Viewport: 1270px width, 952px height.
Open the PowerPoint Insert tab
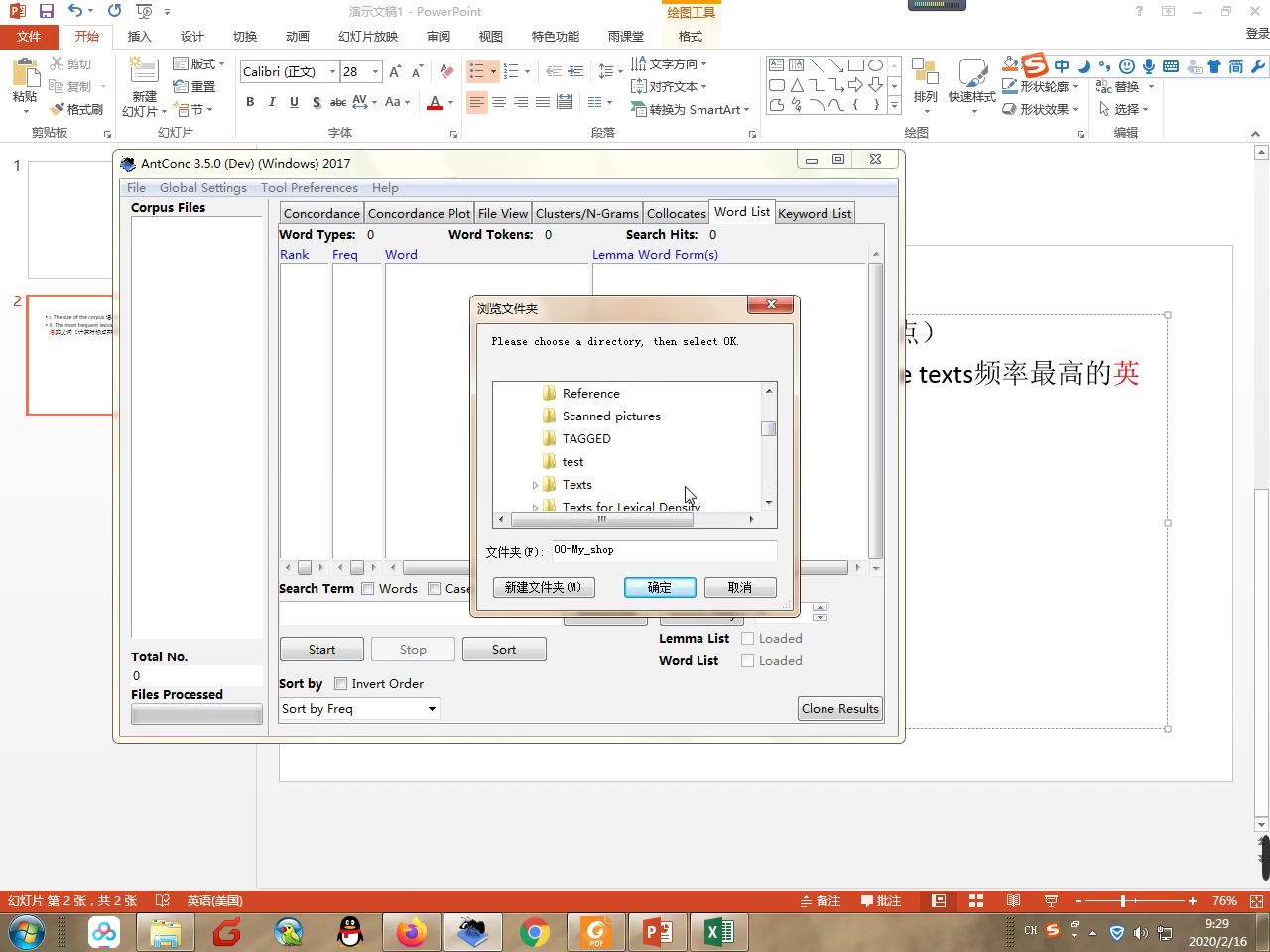[140, 36]
